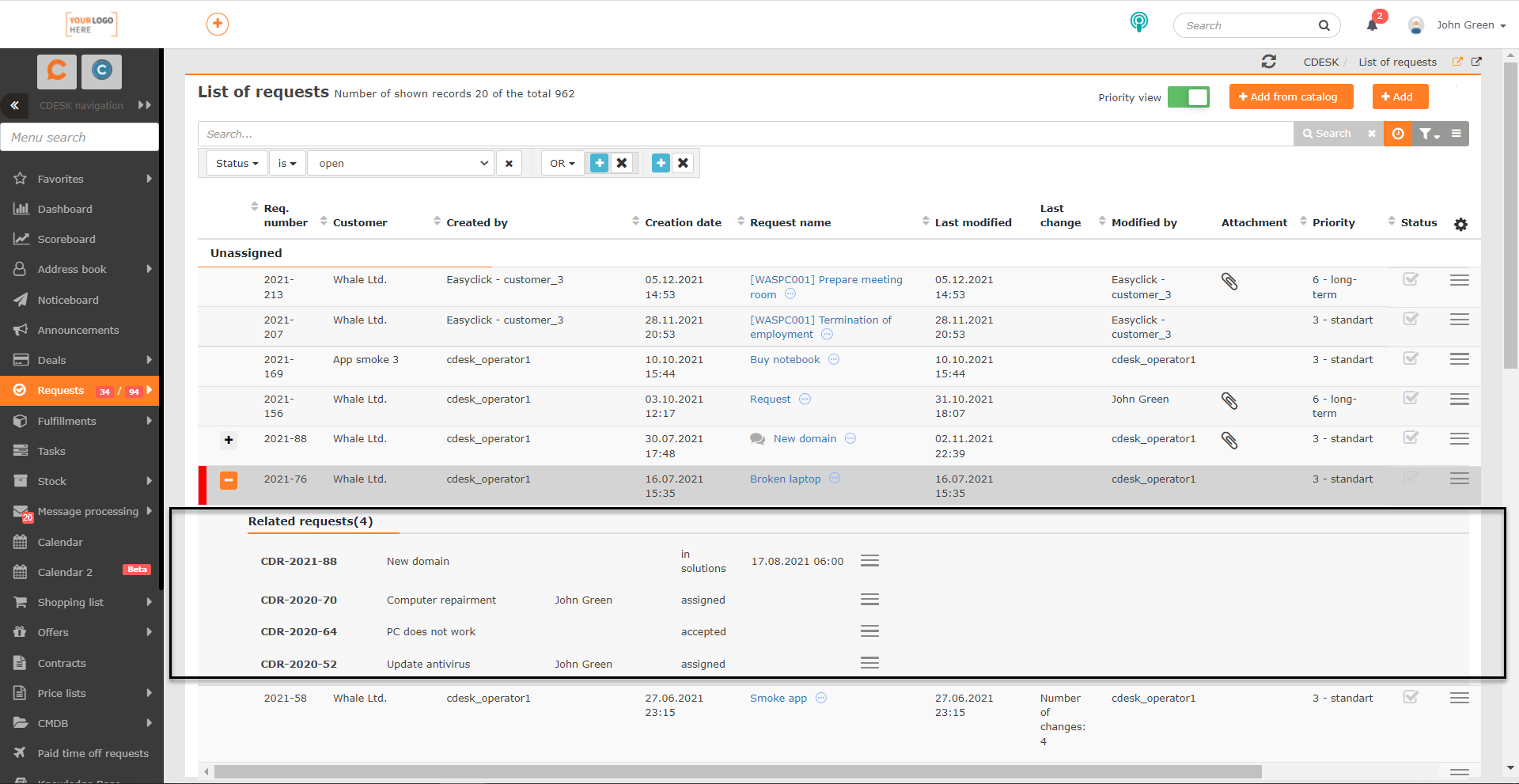Image resolution: width=1519 pixels, height=784 pixels.
Task: Toggle status checkbox for request 2021-88
Action: click(x=1411, y=437)
